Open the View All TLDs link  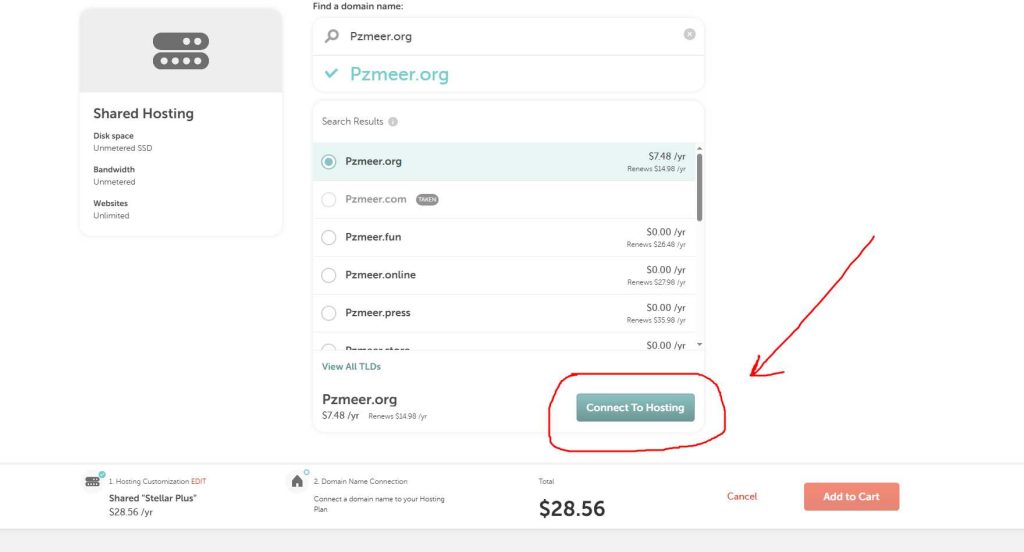click(351, 367)
